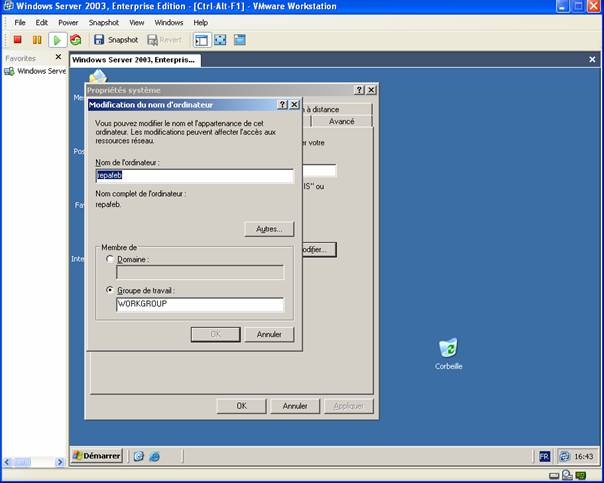
Task: Open the Edit menu
Action: 42,22
